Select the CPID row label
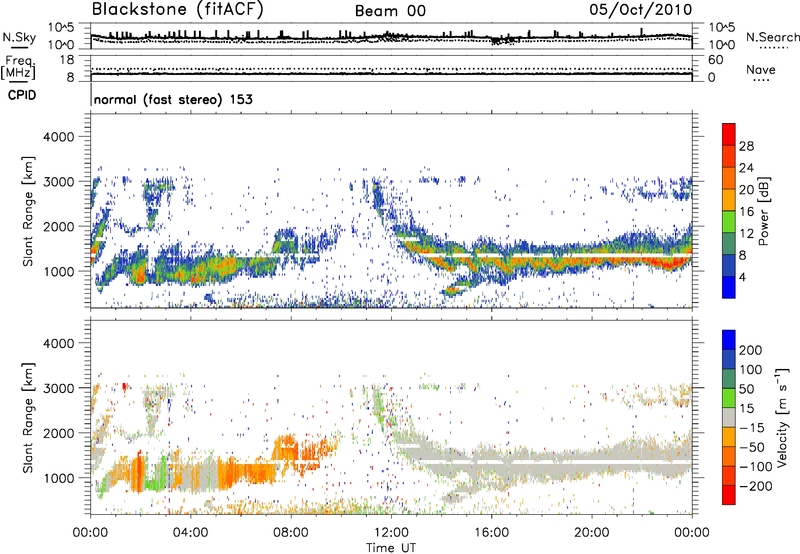Viewport: 800px width, 554px height. pyautogui.click(x=22, y=95)
